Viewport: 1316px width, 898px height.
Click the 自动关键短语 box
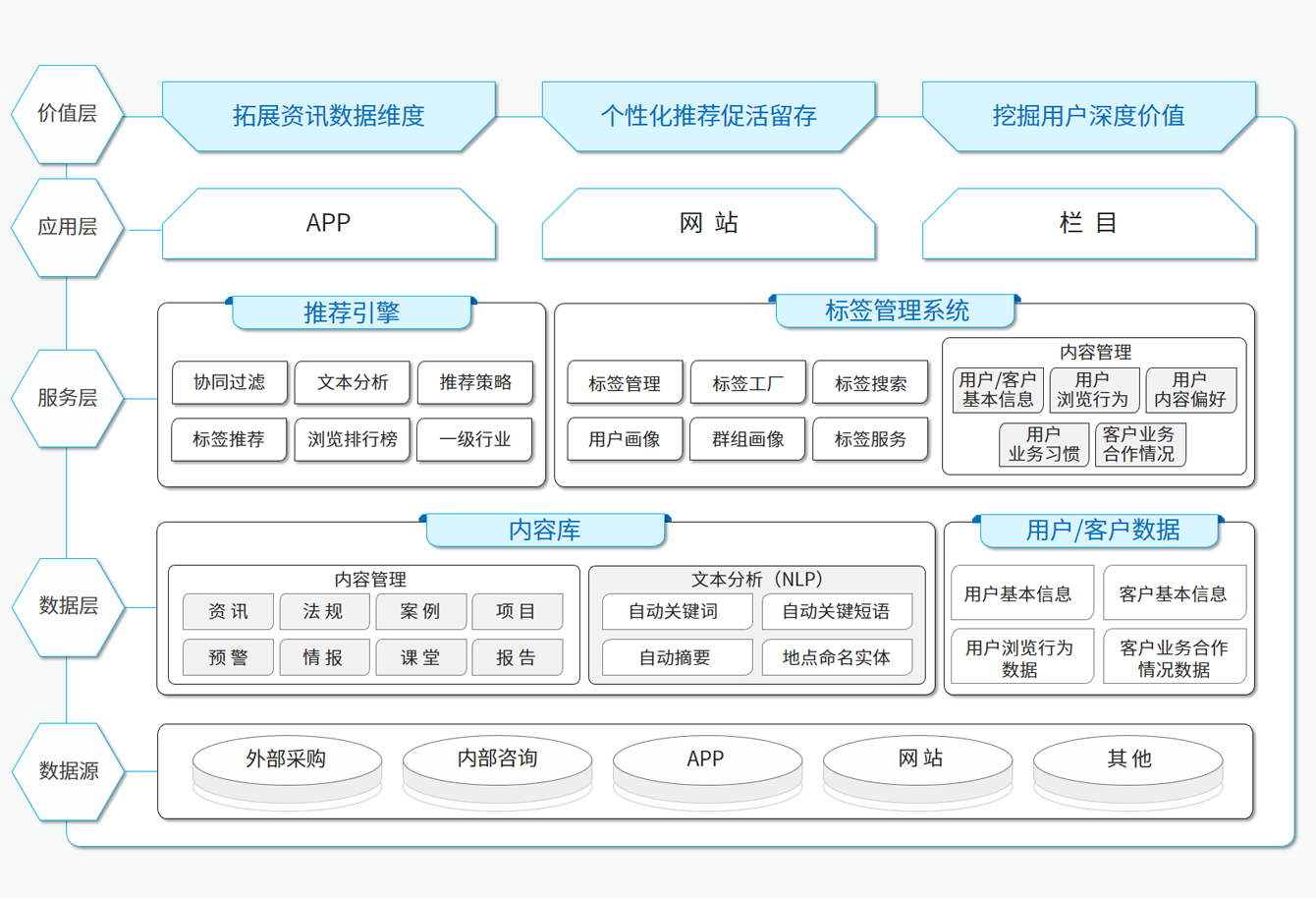837,611
